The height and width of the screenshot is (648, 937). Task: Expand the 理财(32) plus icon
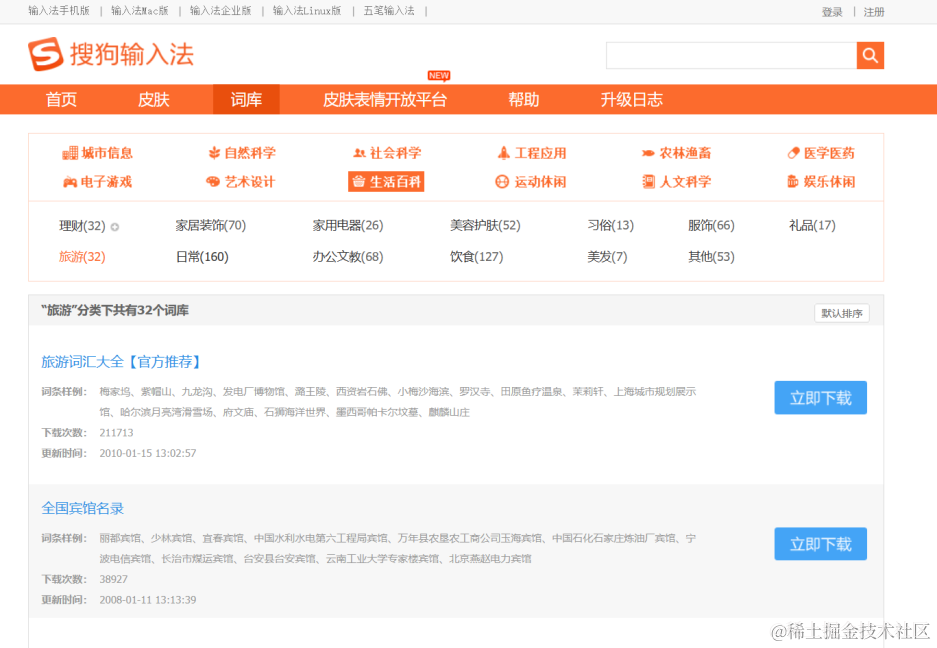tap(115, 227)
